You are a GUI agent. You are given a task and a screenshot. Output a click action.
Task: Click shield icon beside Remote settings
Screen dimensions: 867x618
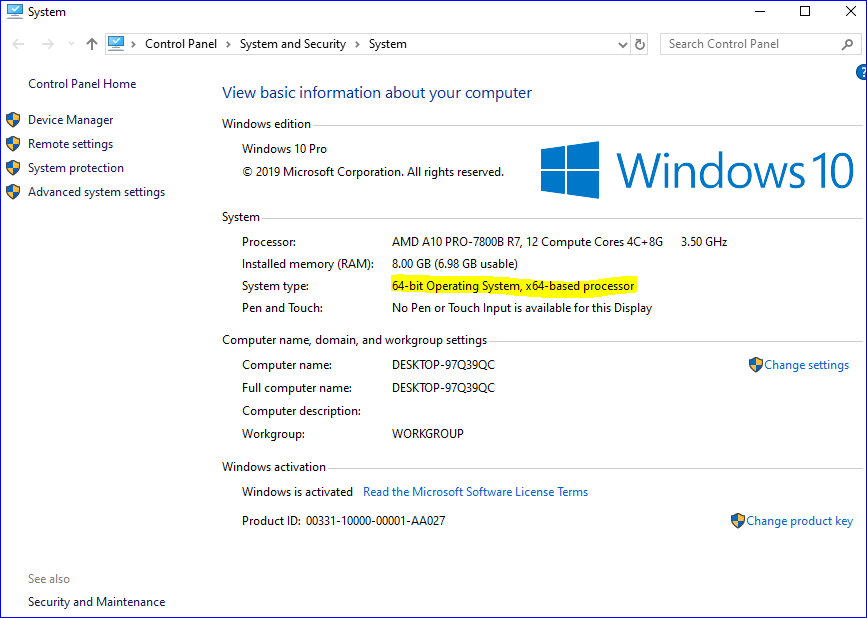click(13, 144)
